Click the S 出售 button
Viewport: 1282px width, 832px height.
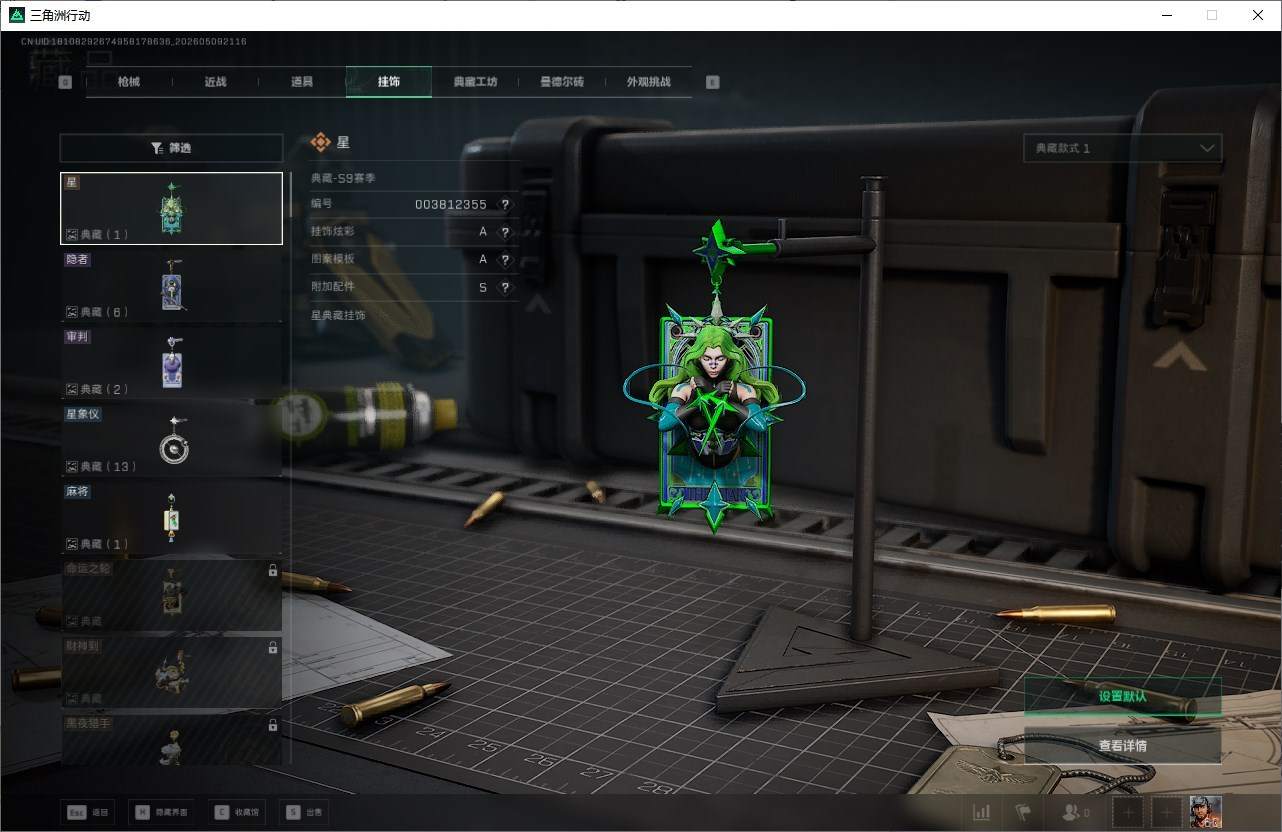point(304,813)
